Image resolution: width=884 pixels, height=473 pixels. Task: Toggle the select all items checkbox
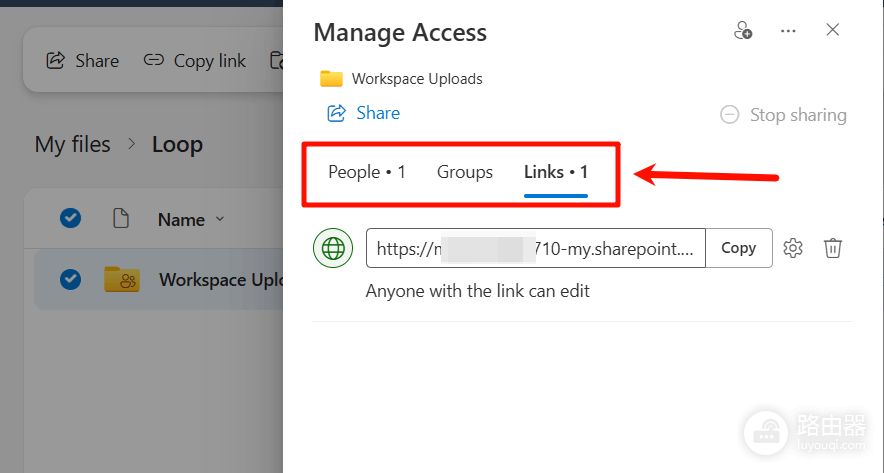click(70, 218)
